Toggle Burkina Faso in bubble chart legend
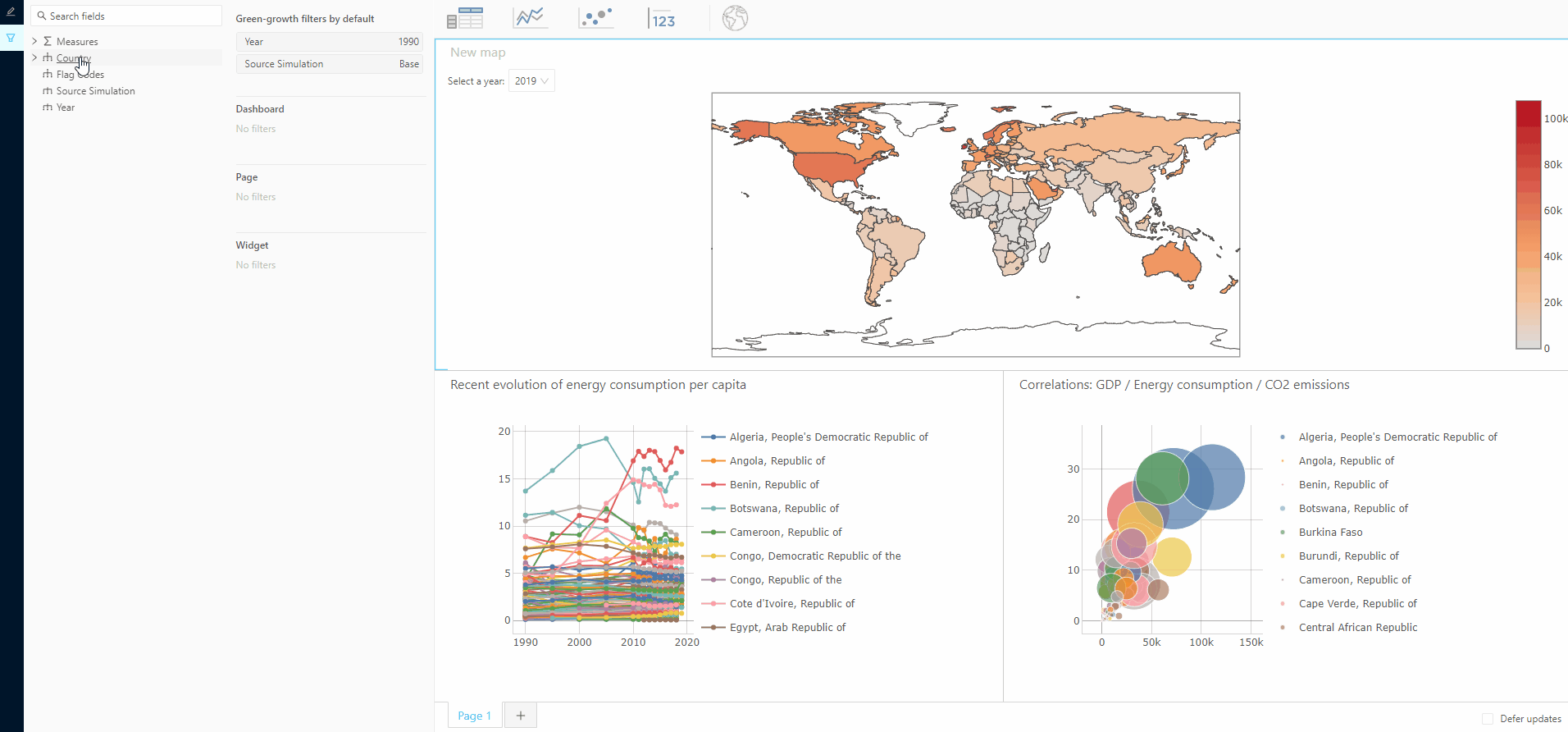The height and width of the screenshot is (732, 1568). point(1330,533)
